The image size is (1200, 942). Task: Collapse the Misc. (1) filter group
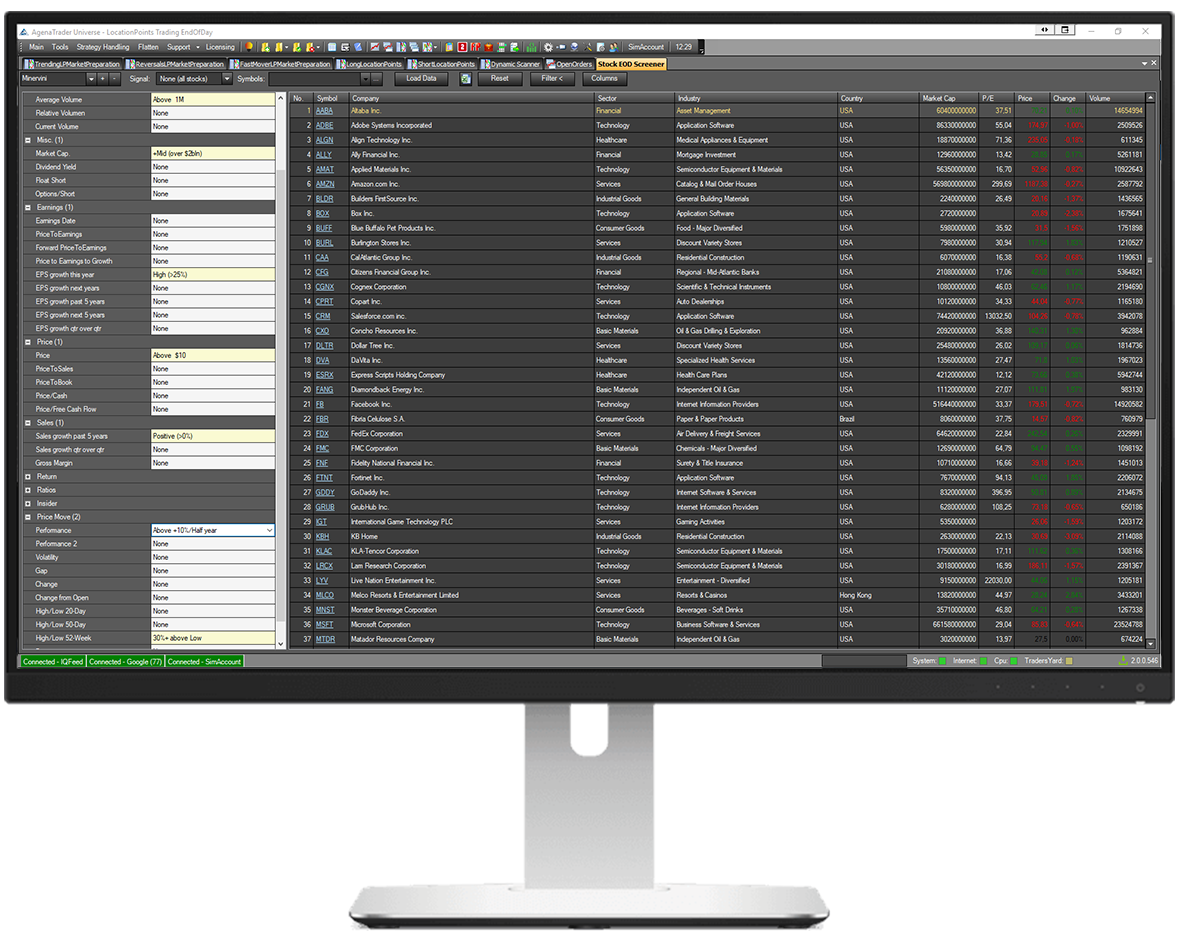[27, 141]
